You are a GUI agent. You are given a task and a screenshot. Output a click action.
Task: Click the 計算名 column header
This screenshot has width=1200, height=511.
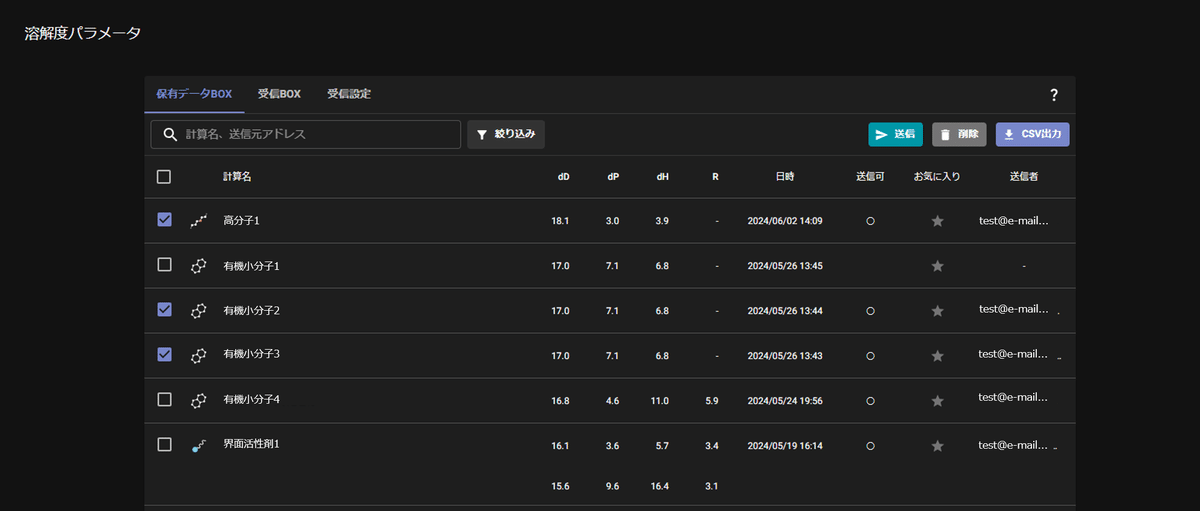coord(237,177)
